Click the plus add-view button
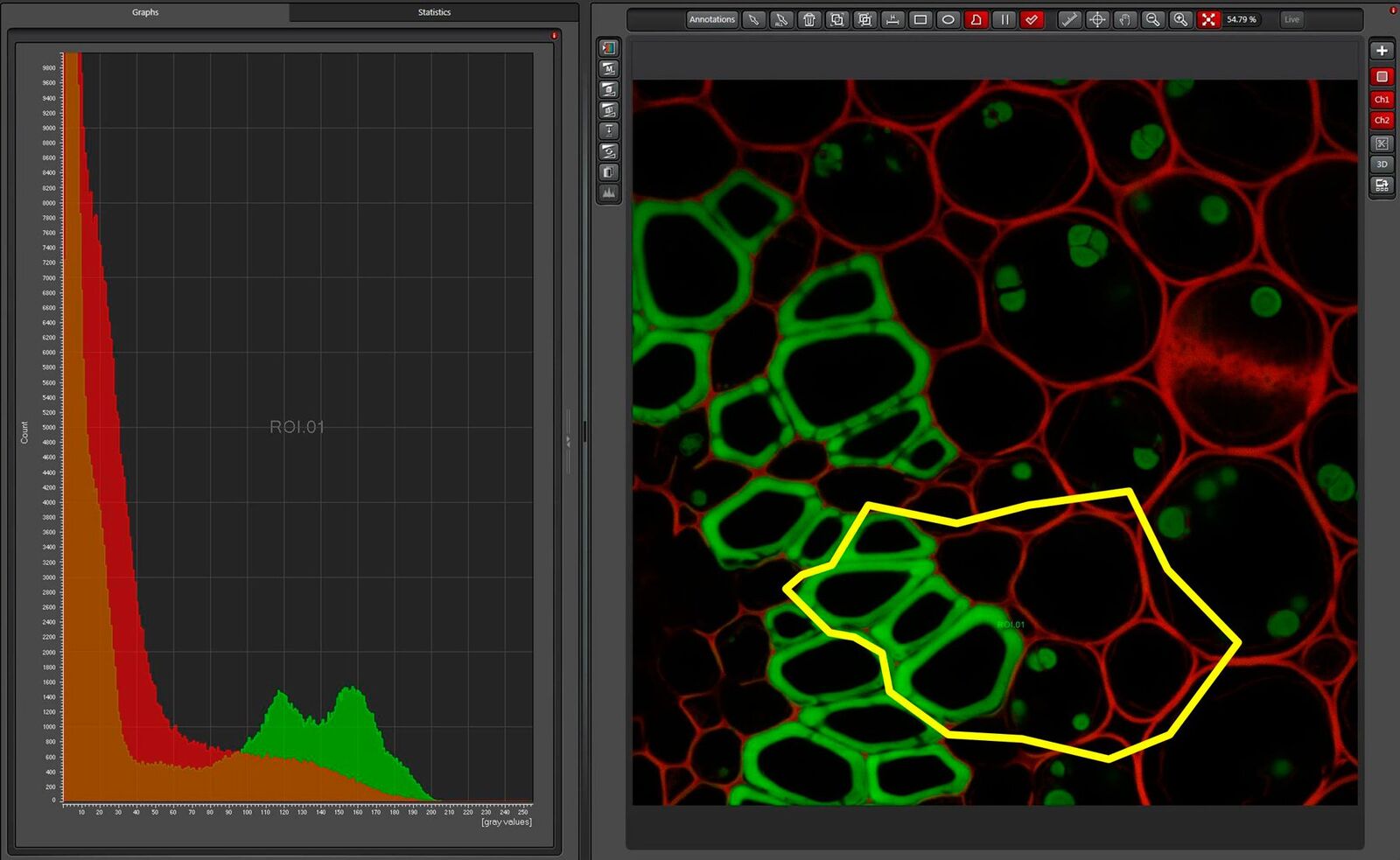Viewport: 1400px width, 860px height. 1382,51
